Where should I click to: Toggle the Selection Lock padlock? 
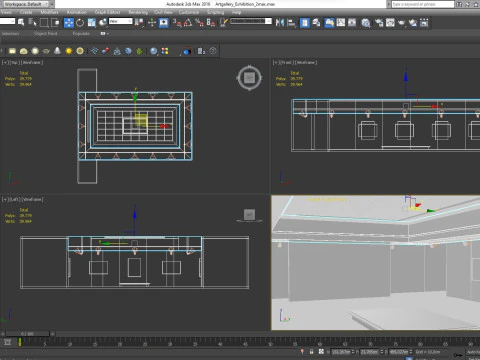[311, 352]
